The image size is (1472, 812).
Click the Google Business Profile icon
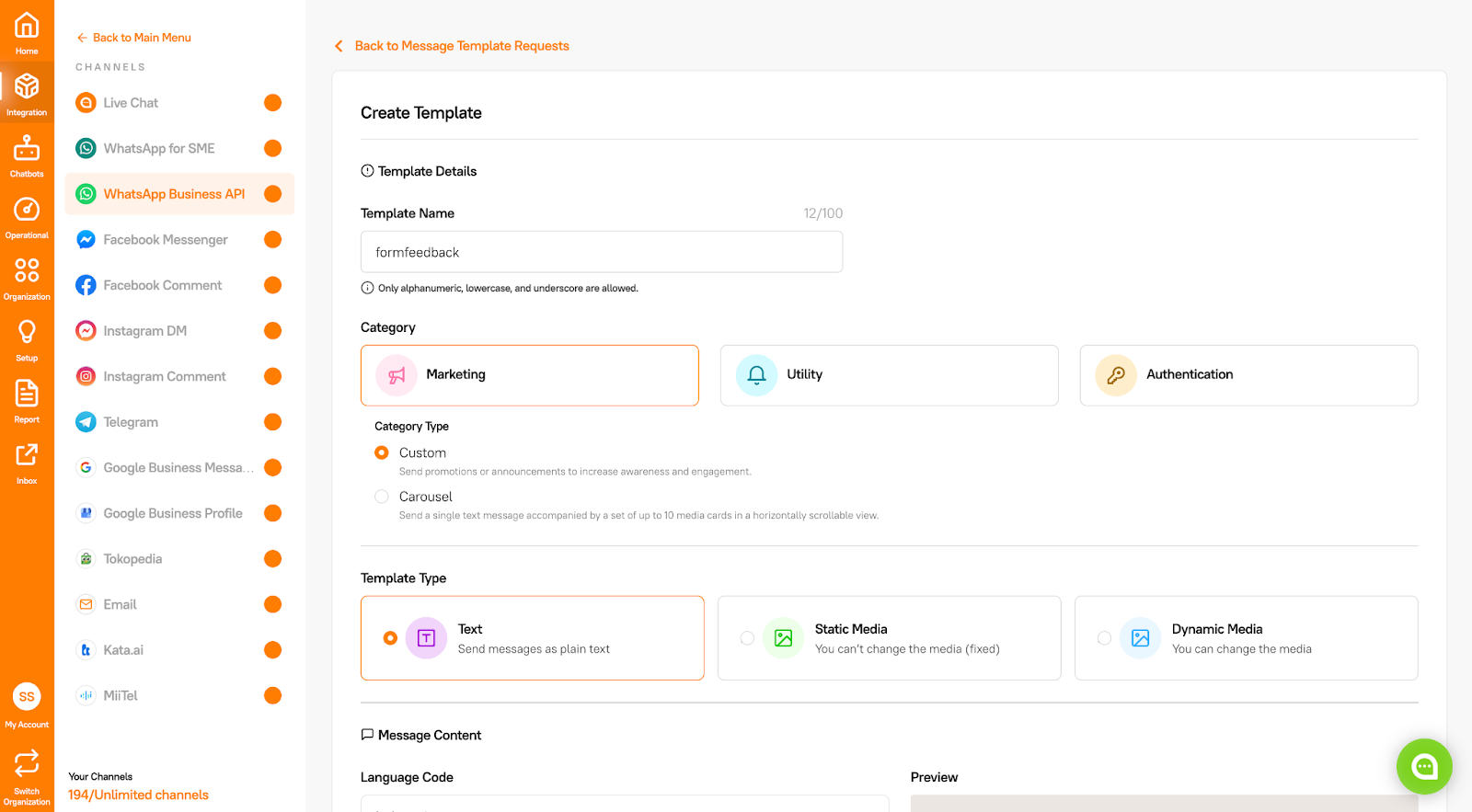click(86, 513)
